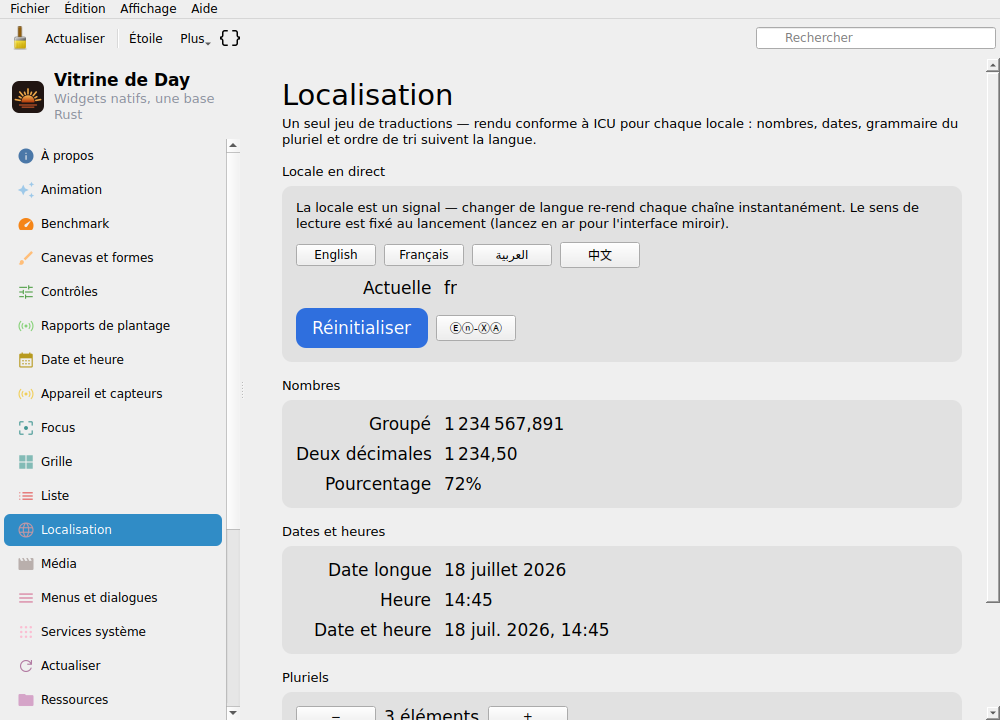Click the Date et heure calendar icon
The width and height of the screenshot is (1000, 720).
[26, 360]
